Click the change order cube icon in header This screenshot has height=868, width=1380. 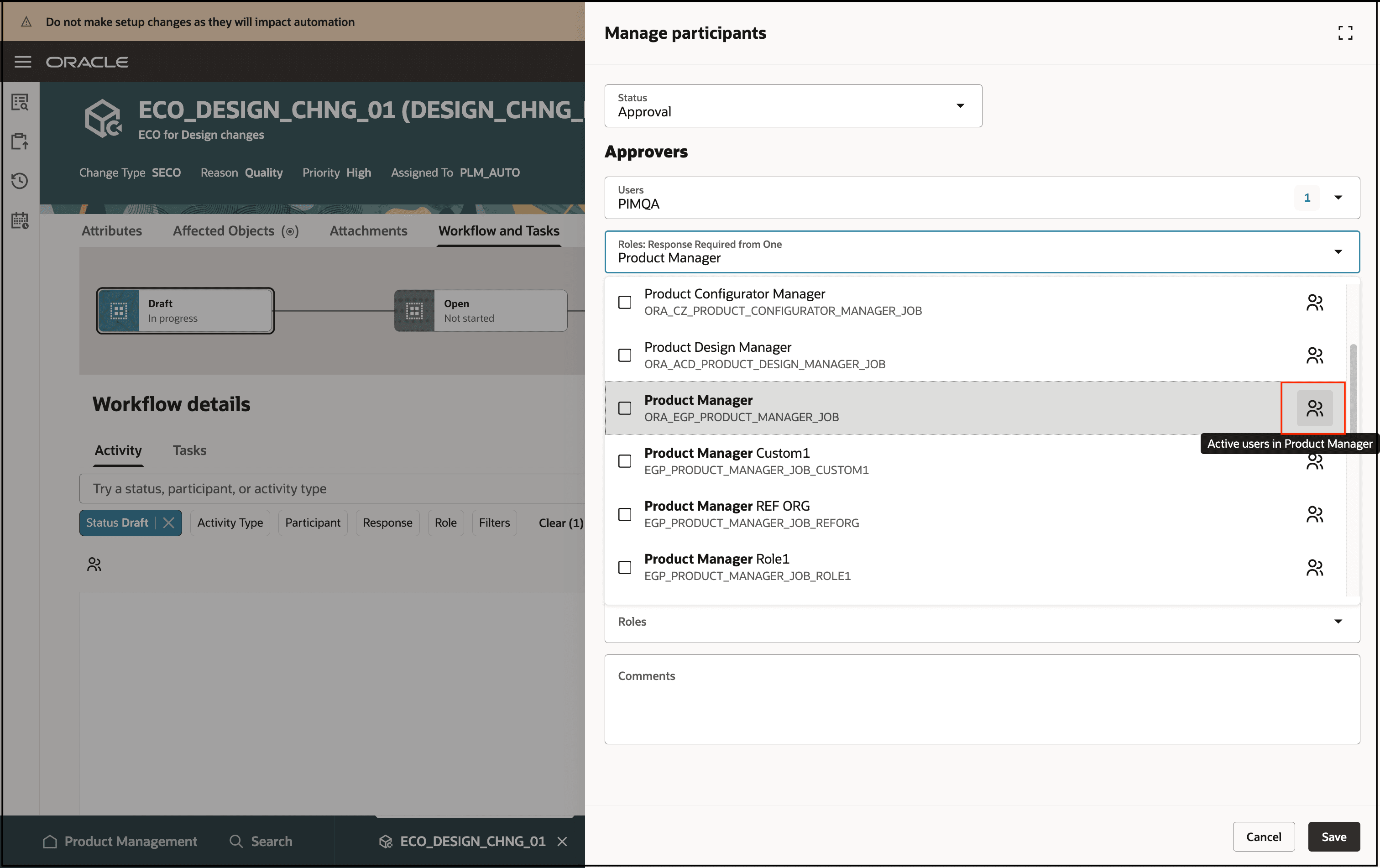103,119
